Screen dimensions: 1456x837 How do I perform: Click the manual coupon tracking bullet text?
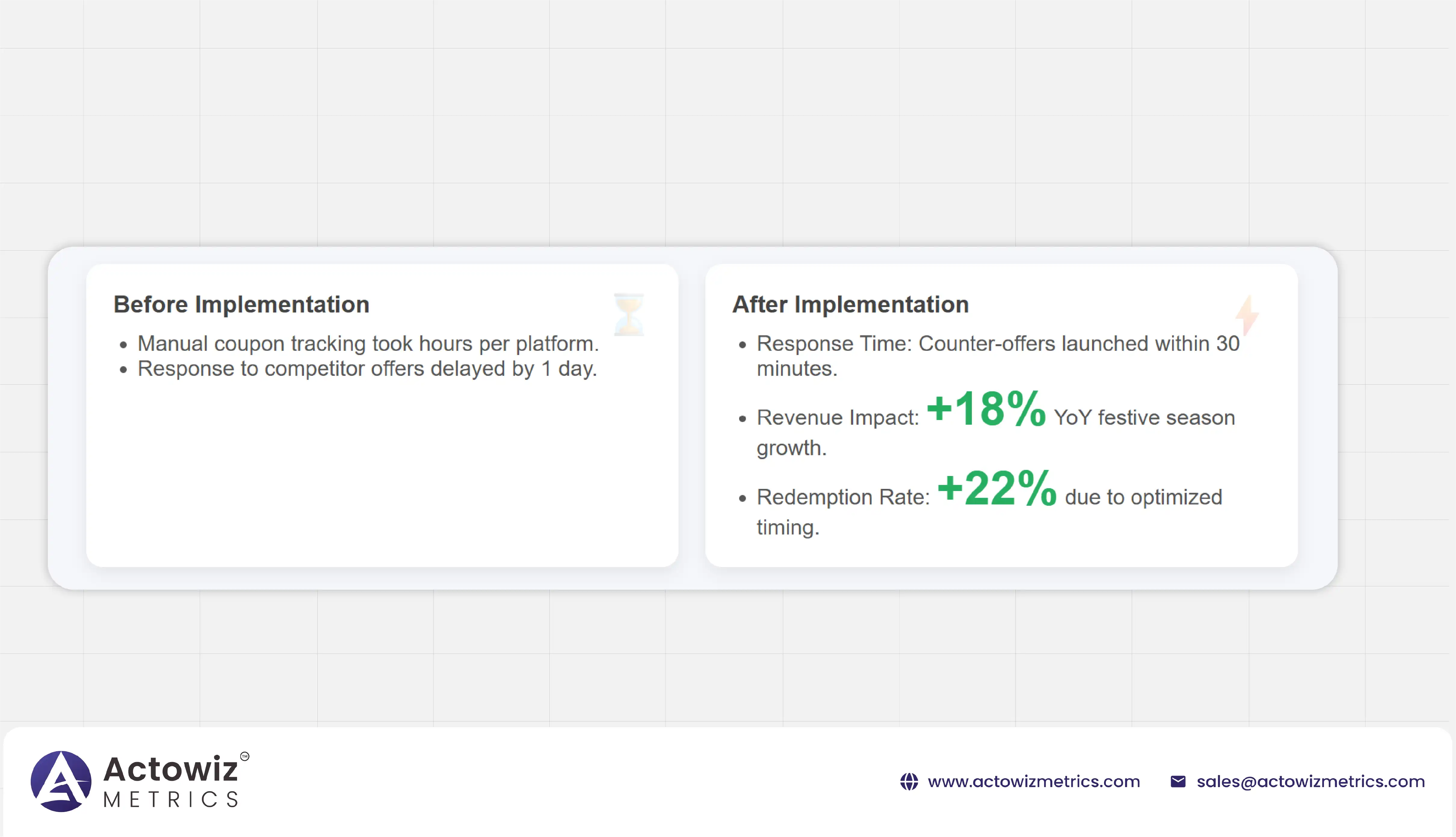pos(368,344)
